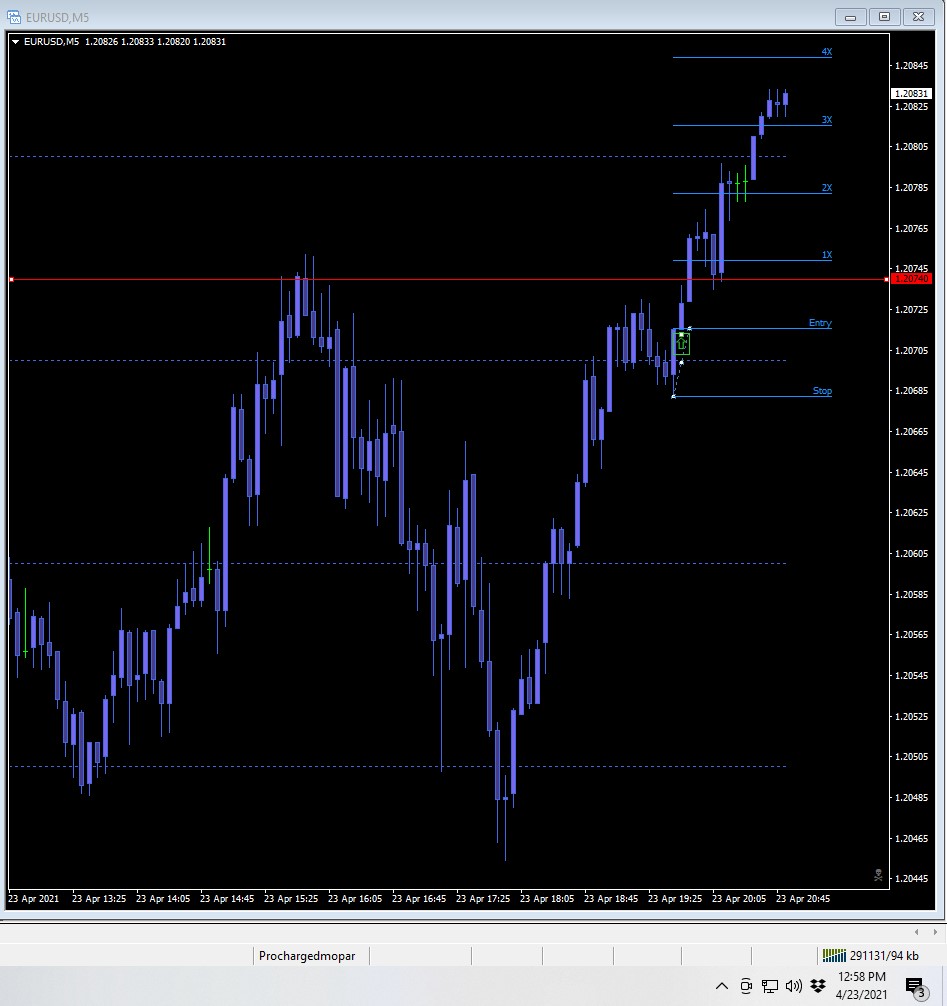Select the 4X target line label

tap(827, 52)
